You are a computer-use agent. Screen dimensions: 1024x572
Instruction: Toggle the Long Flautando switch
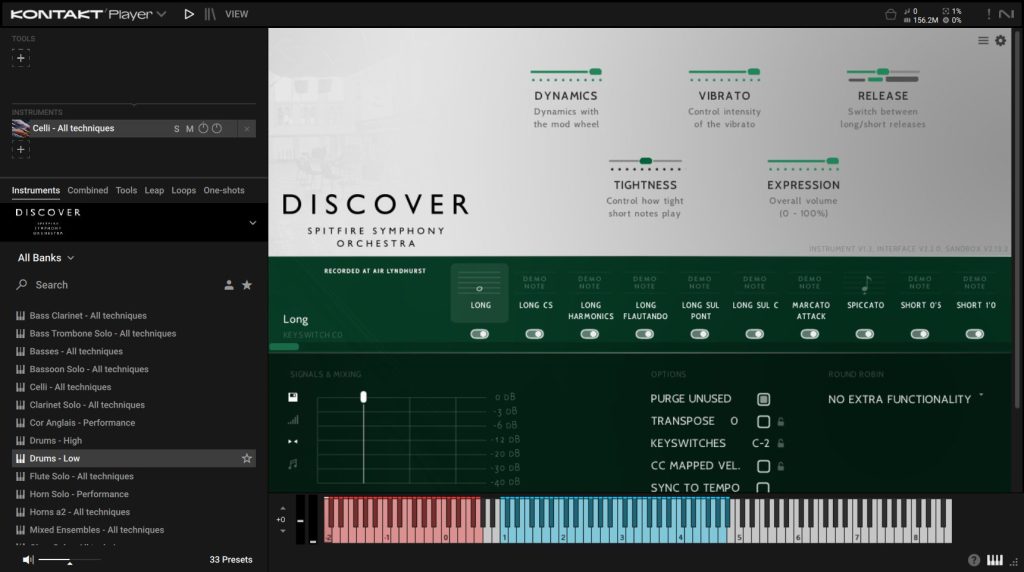click(645, 334)
